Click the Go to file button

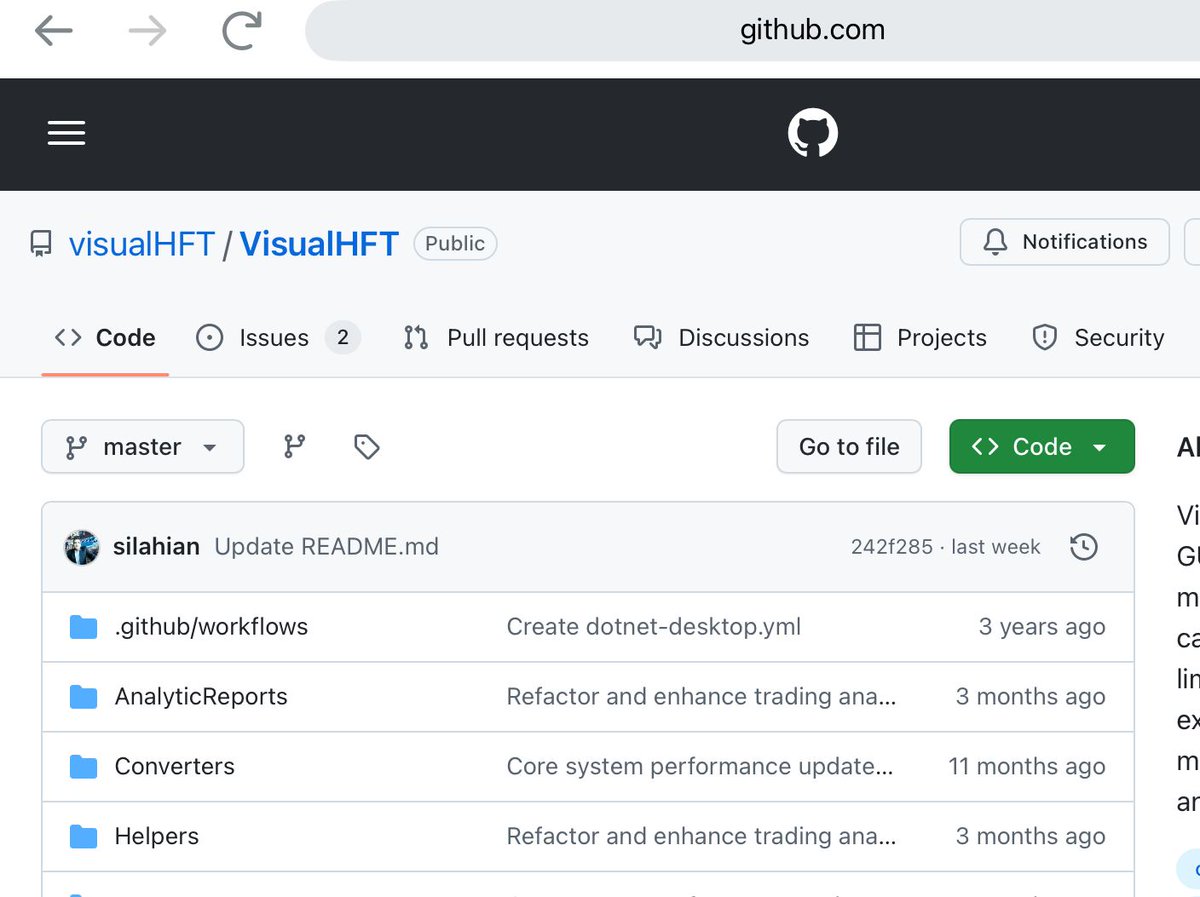pos(848,447)
